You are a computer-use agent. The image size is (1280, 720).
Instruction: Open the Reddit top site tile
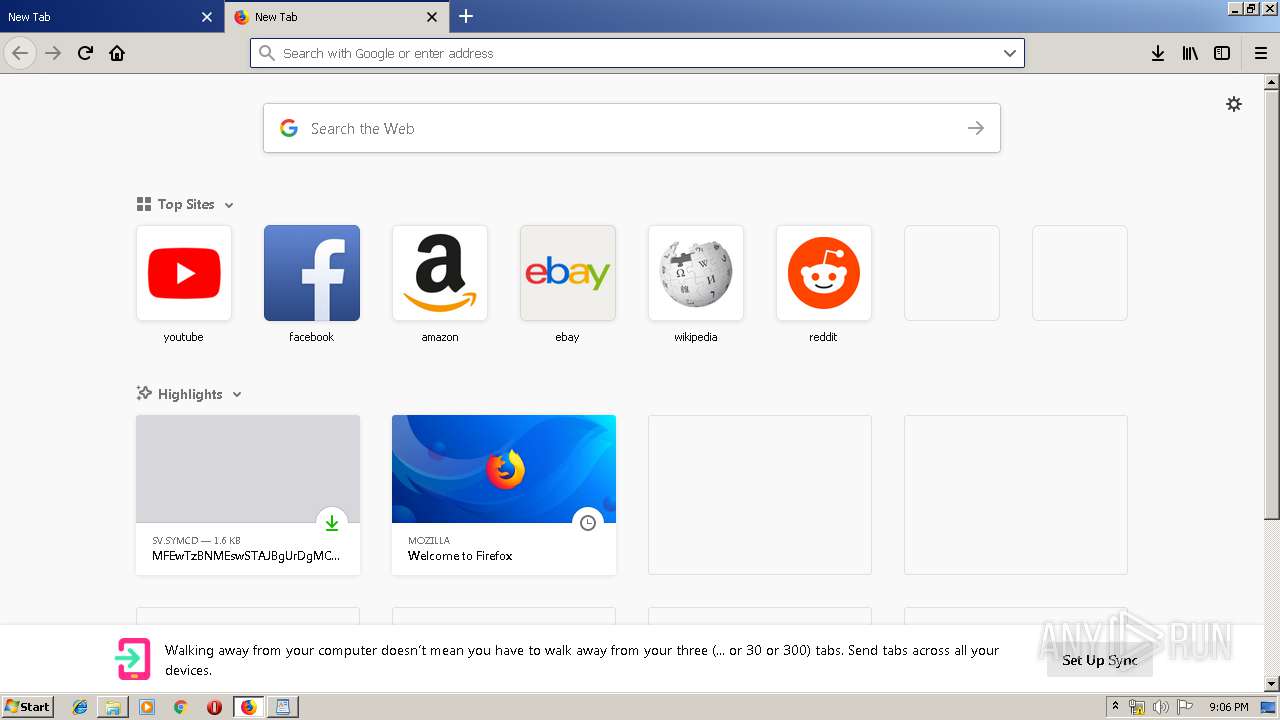coord(824,273)
